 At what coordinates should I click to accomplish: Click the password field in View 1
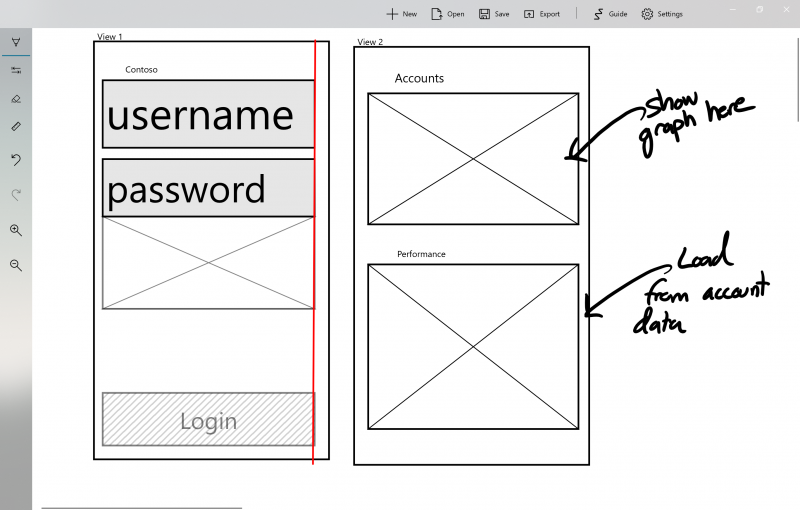(x=208, y=188)
